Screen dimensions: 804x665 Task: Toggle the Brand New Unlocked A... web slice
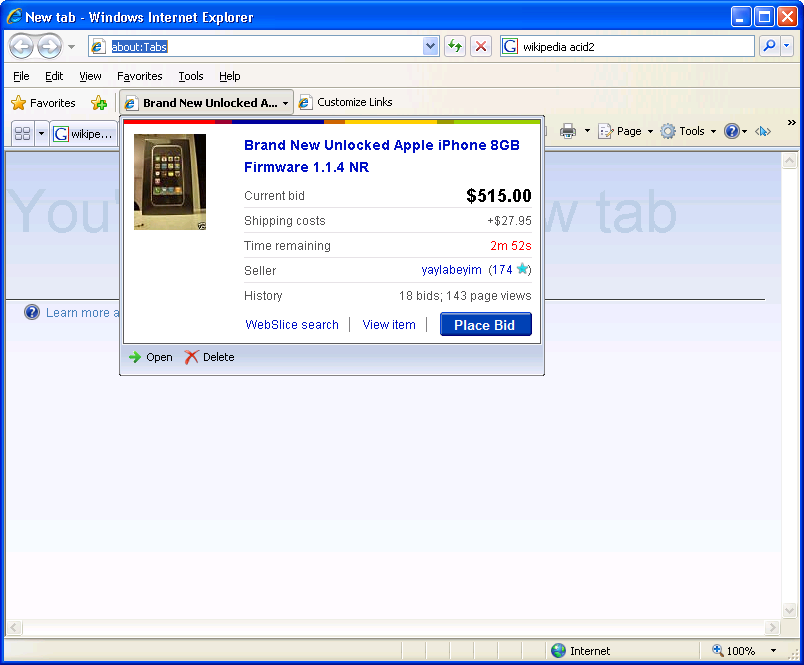207,103
